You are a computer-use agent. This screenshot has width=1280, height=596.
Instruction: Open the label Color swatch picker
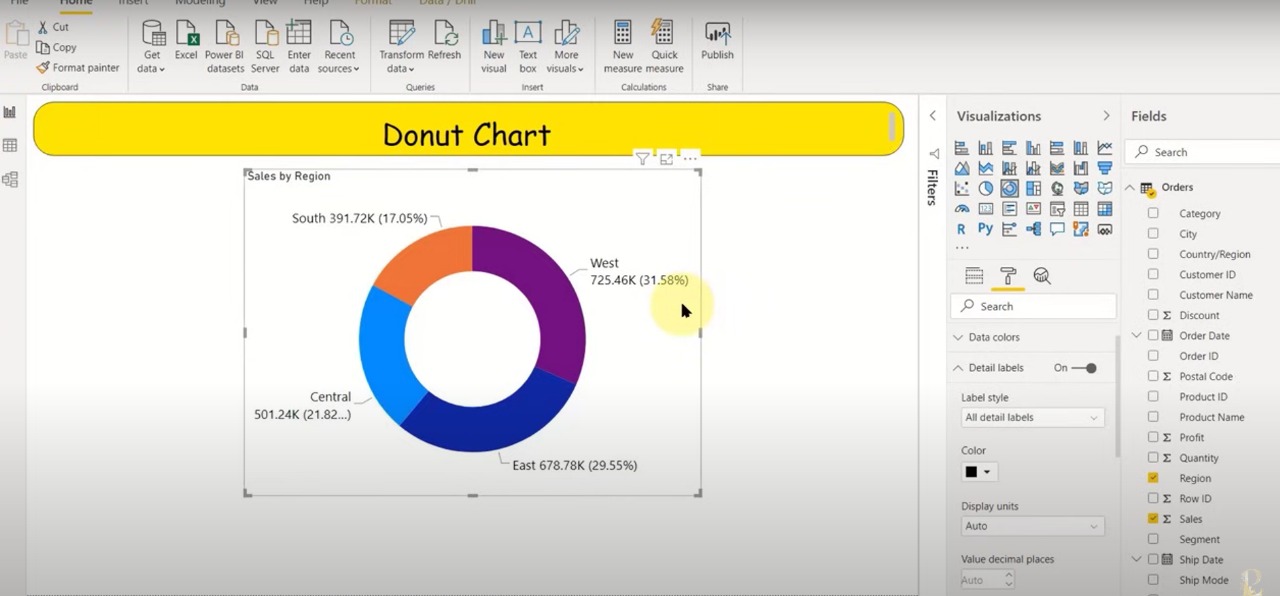point(978,472)
